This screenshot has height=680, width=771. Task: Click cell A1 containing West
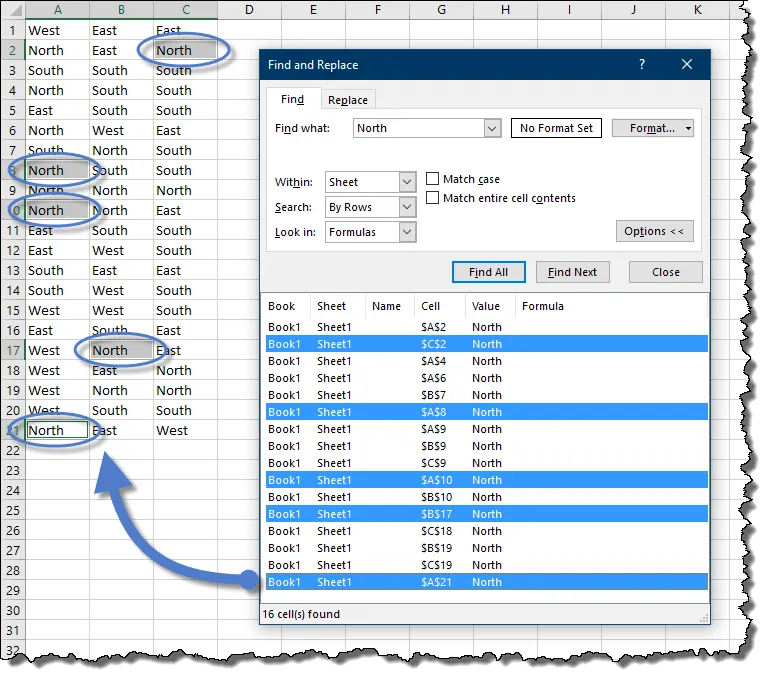(x=58, y=30)
